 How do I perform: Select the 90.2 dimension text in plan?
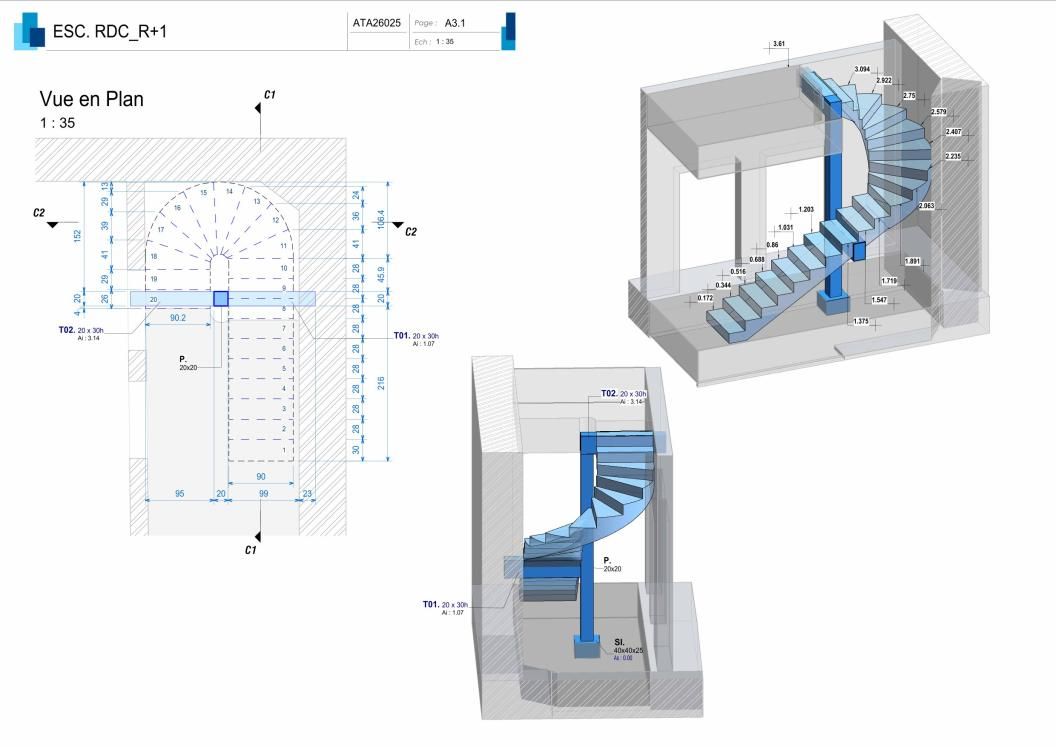(x=178, y=318)
